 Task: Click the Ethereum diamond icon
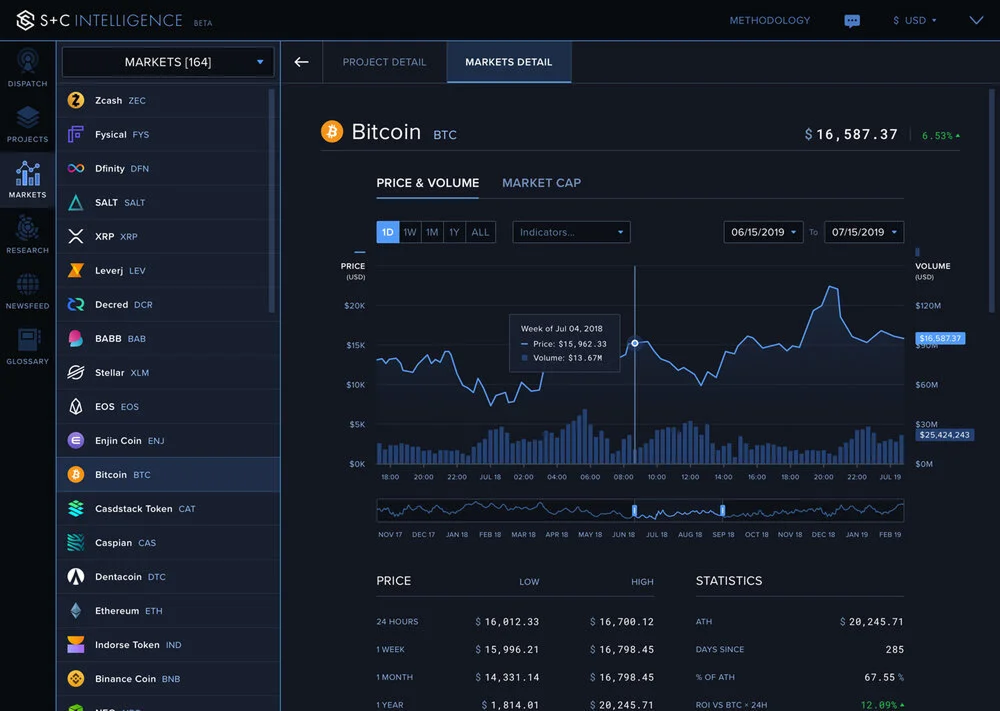point(76,610)
